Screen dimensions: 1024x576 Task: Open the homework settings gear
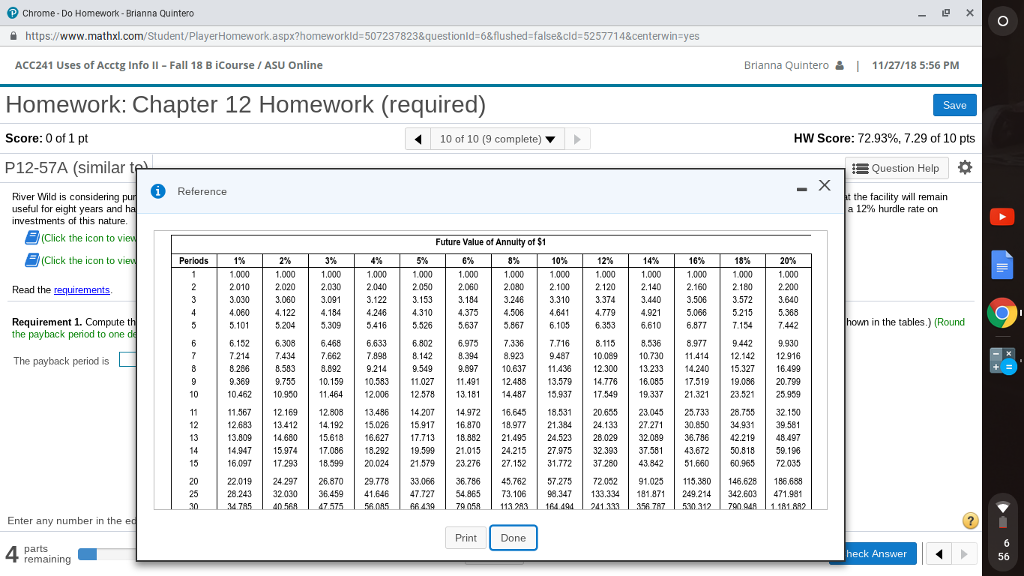click(964, 168)
